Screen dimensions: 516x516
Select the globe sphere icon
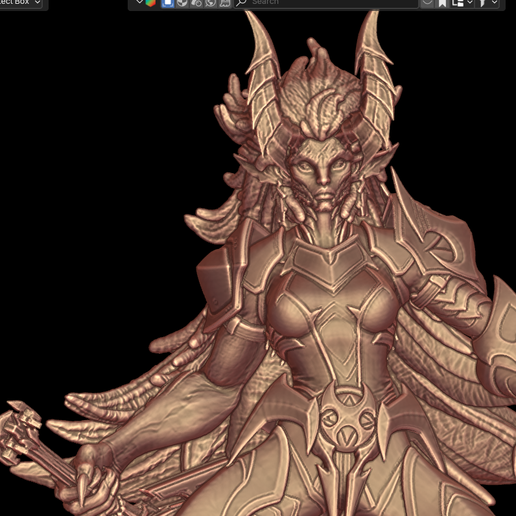(x=211, y=3)
